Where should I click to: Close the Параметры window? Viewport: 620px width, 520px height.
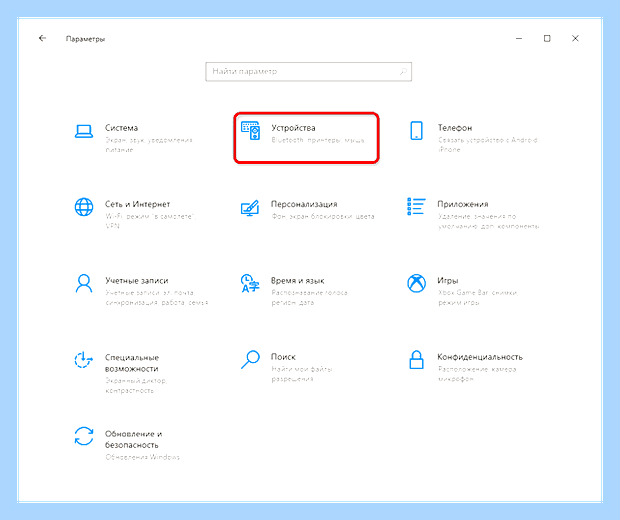(x=575, y=38)
